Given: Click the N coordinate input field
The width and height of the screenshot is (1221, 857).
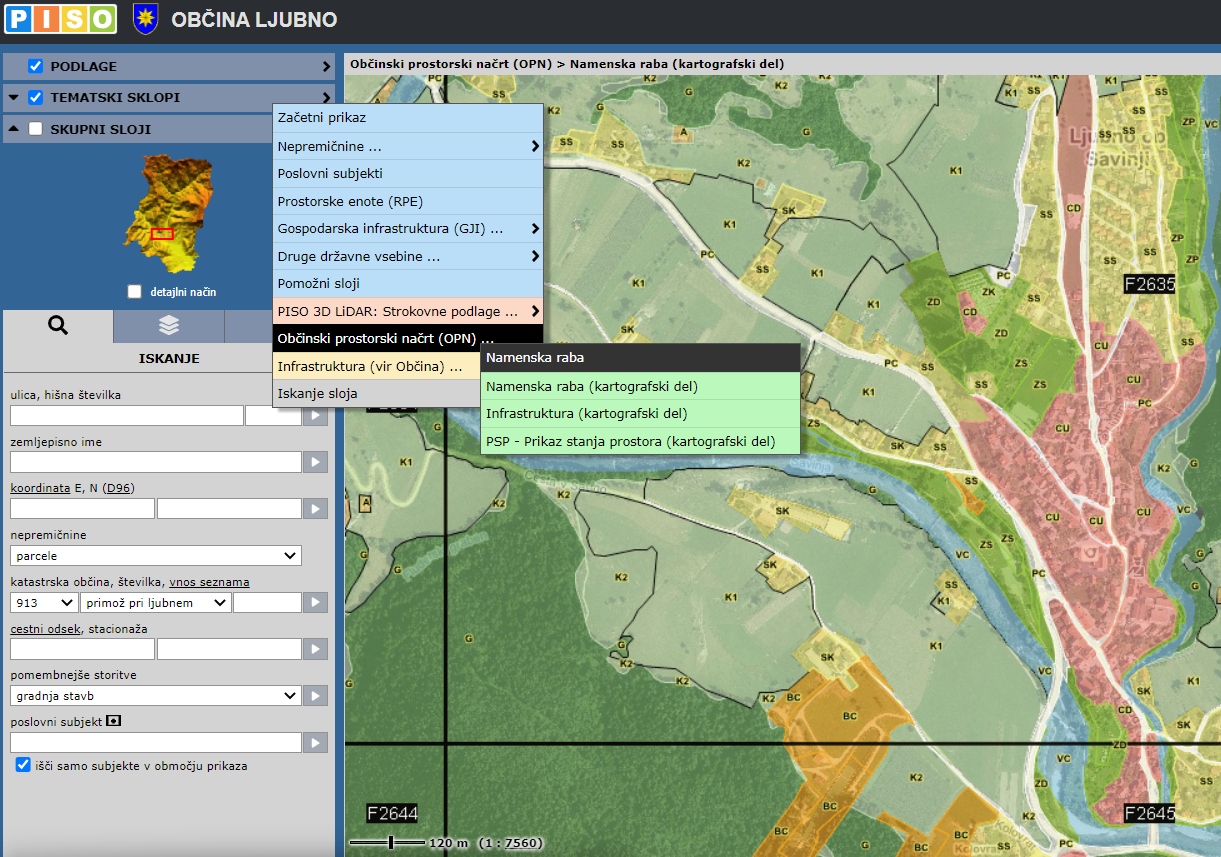Looking at the screenshot, I should [x=229, y=508].
